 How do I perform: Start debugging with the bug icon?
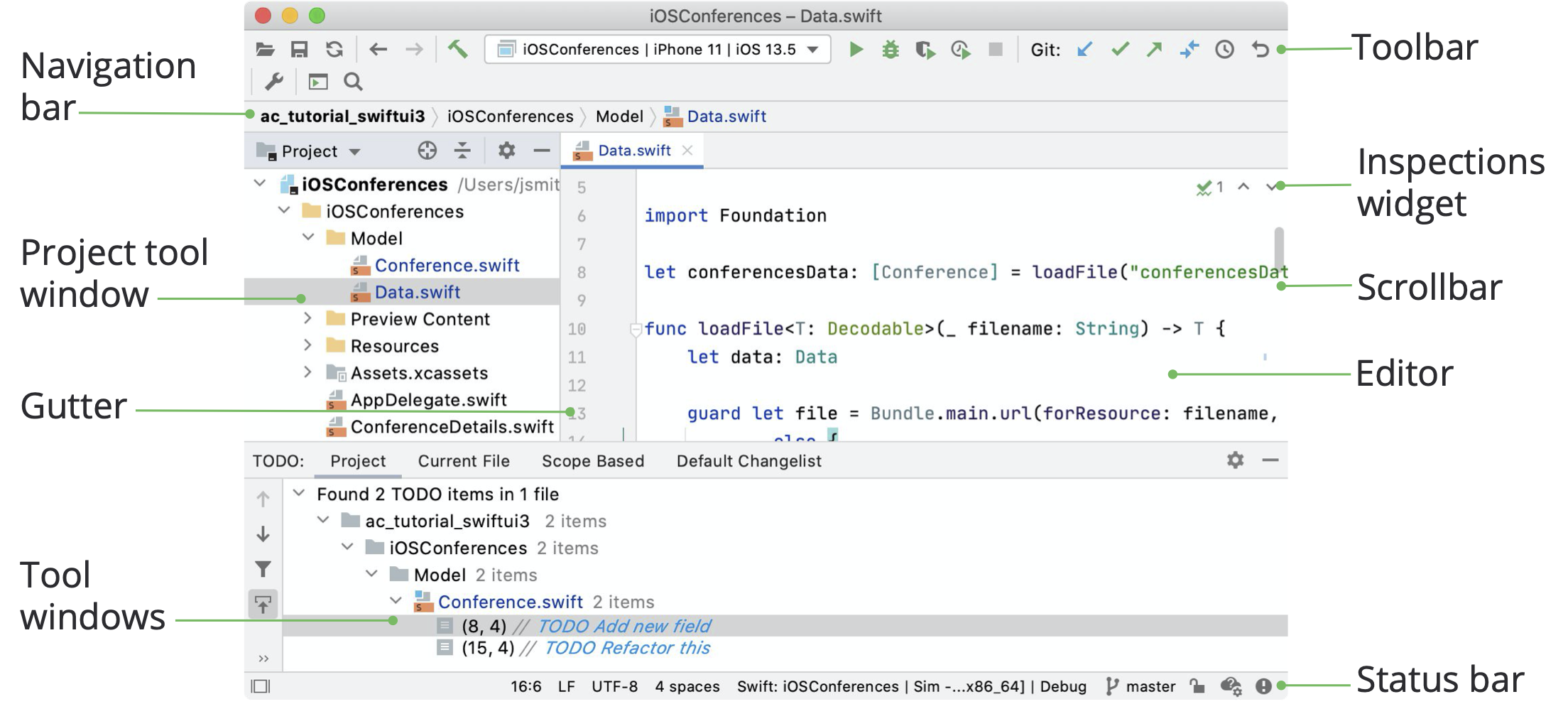(890, 49)
